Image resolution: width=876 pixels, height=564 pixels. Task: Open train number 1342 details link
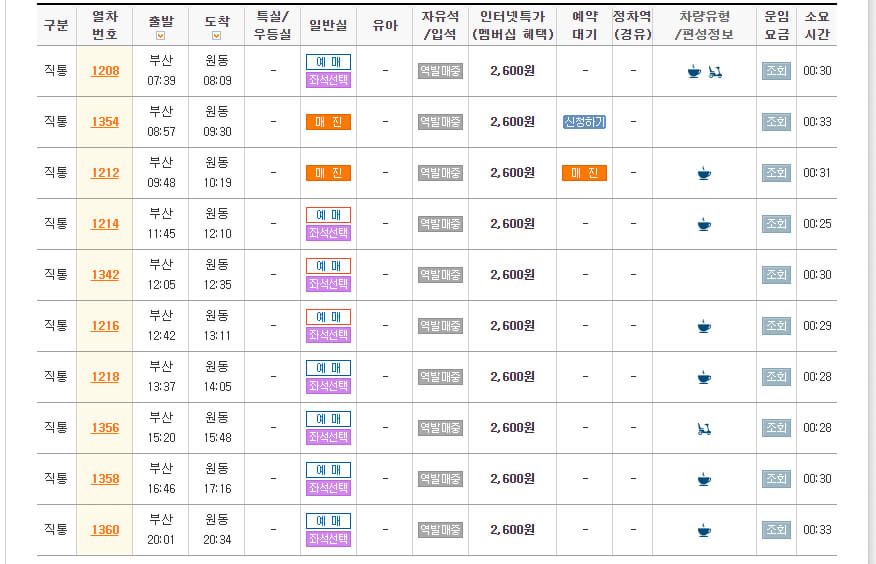point(105,275)
